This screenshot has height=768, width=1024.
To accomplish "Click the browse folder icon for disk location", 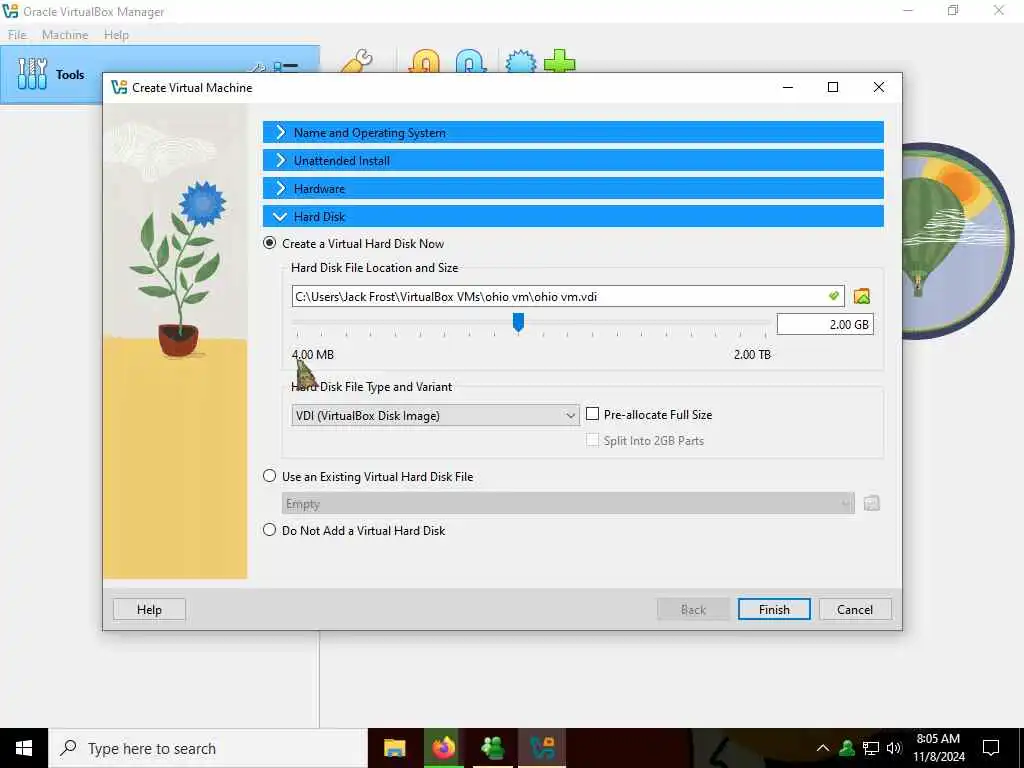I will pyautogui.click(x=861, y=296).
